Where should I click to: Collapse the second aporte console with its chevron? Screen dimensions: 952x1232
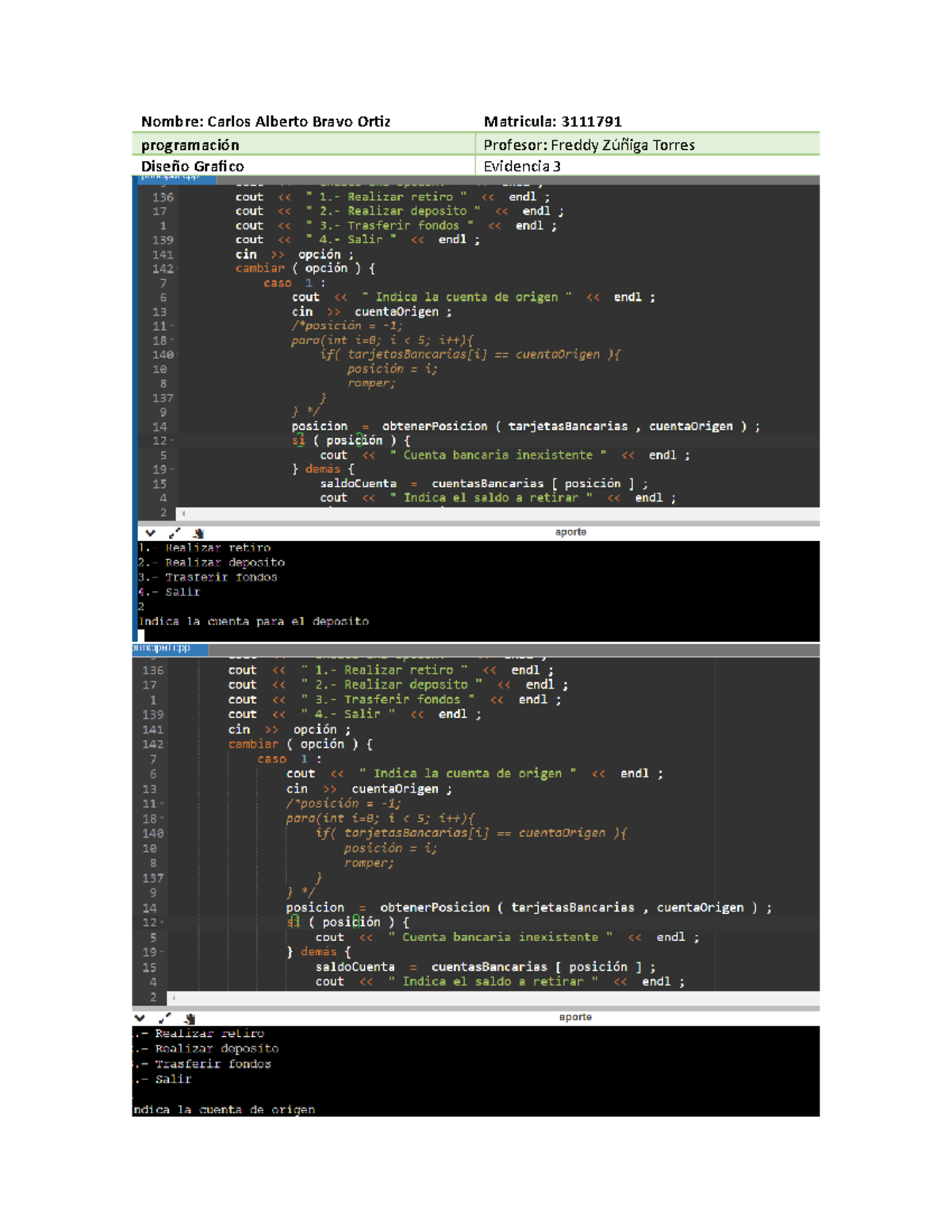point(141,1018)
